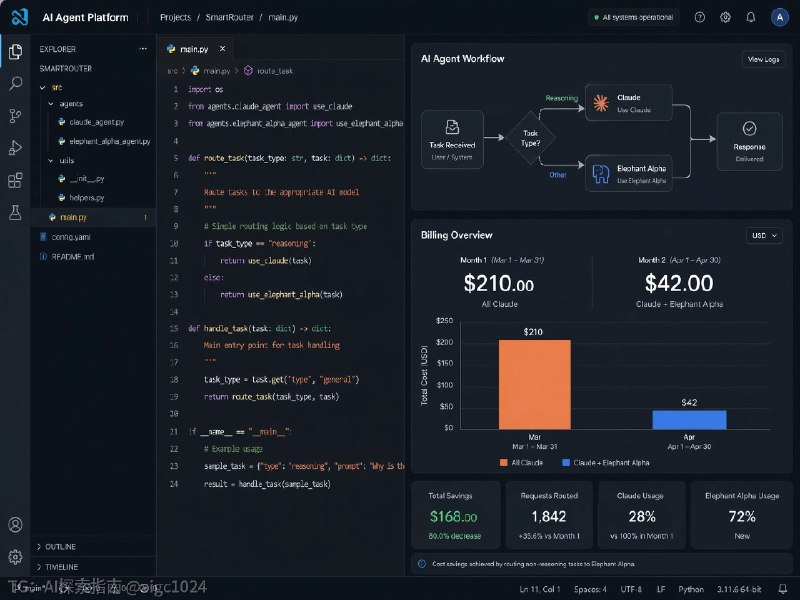Click LF line ending in status bar

[661, 589]
